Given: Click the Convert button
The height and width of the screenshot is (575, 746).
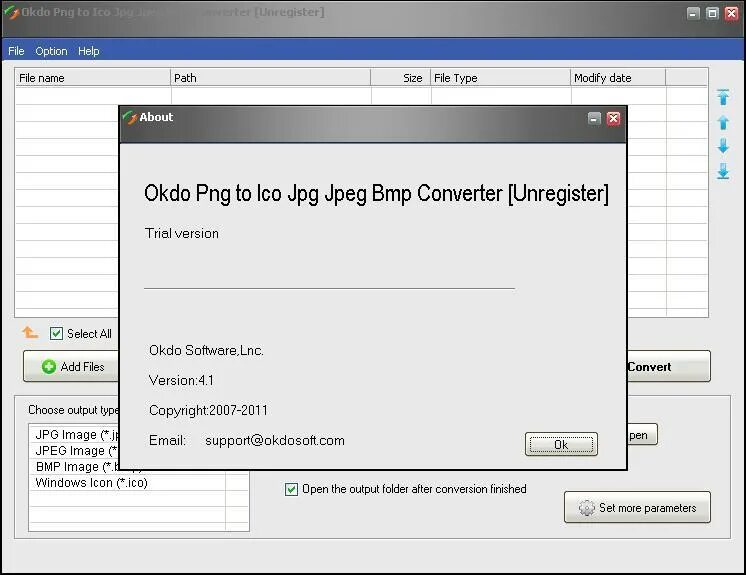Looking at the screenshot, I should pos(668,366).
